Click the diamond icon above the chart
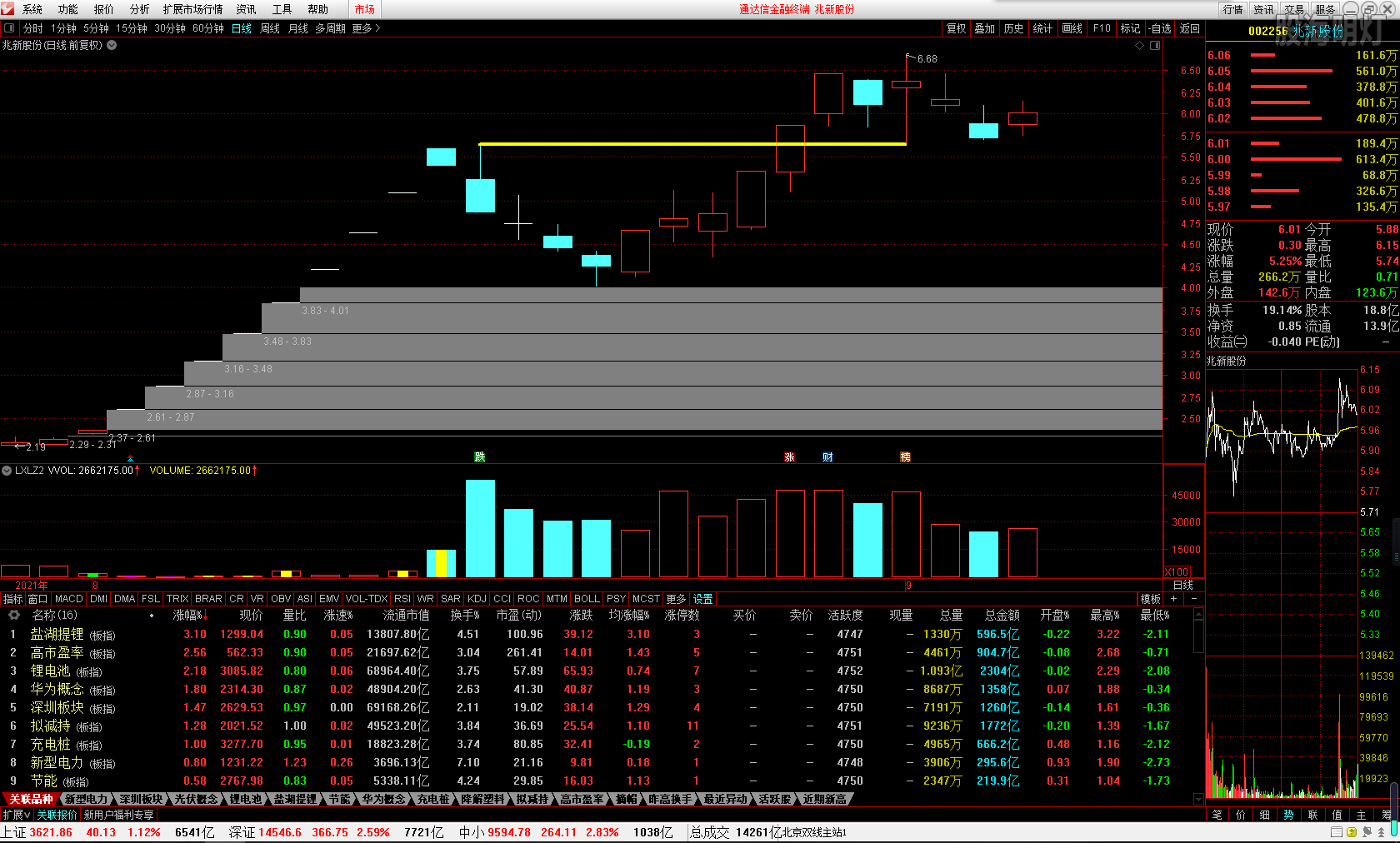The height and width of the screenshot is (843, 1400). (1139, 46)
